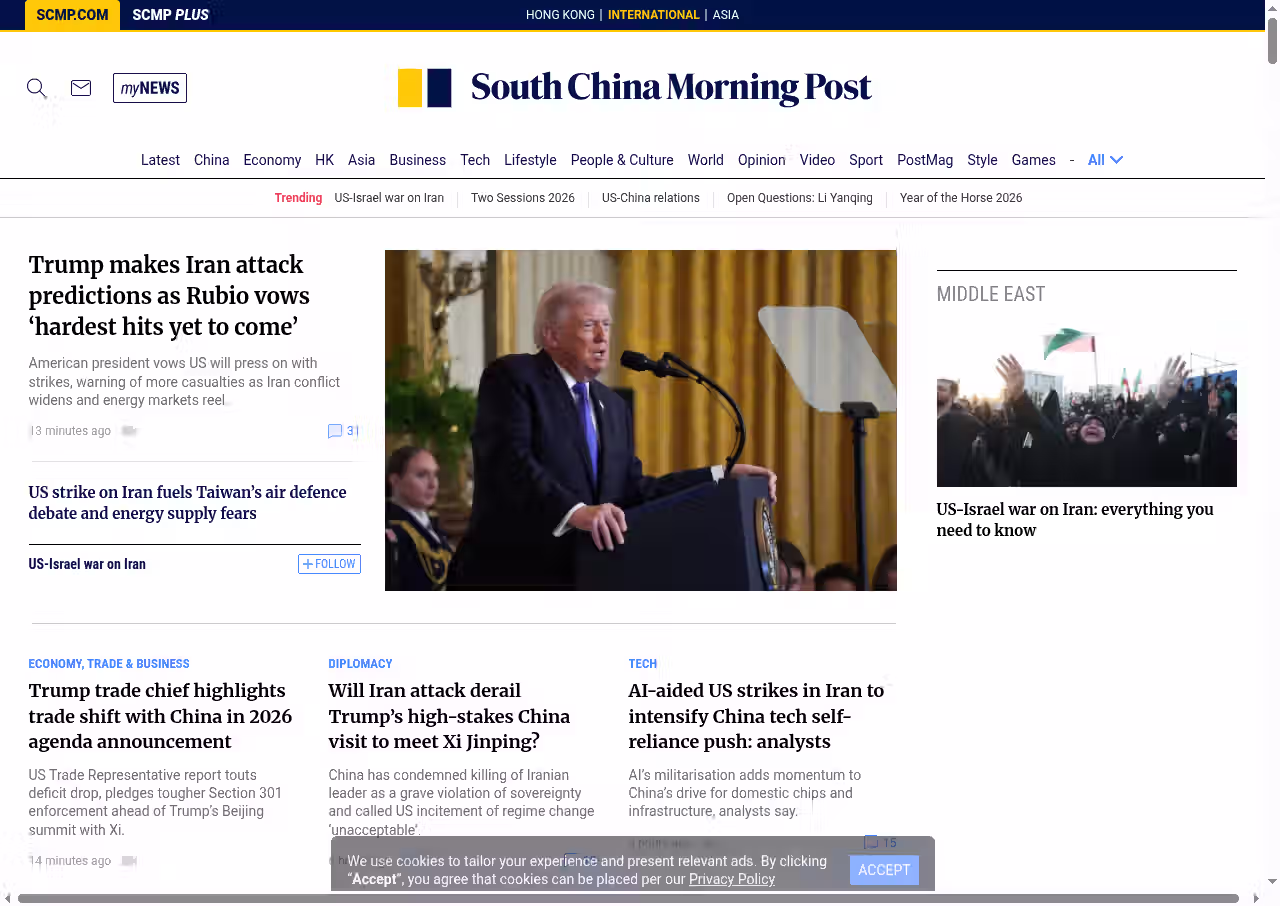This screenshot has height=906, width=1280.
Task: Open the Middle East protest thumbnail
Action: (x=1086, y=407)
